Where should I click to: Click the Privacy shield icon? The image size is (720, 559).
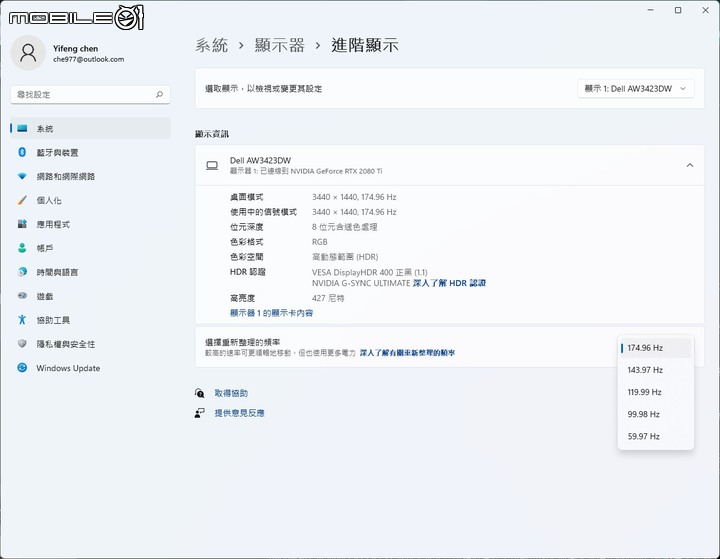tap(22, 344)
